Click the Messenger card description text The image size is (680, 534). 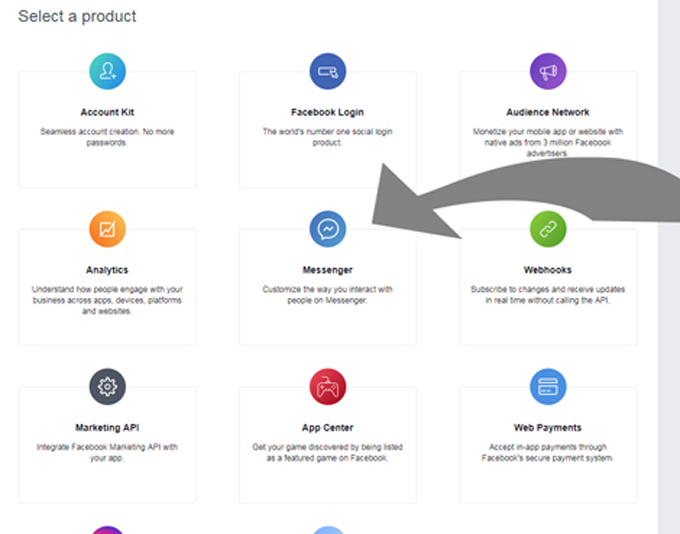(x=328, y=294)
